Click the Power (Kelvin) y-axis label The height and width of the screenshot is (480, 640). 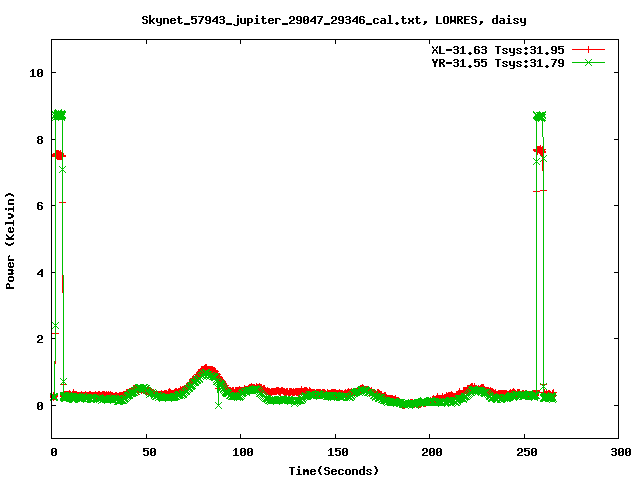[10, 241]
